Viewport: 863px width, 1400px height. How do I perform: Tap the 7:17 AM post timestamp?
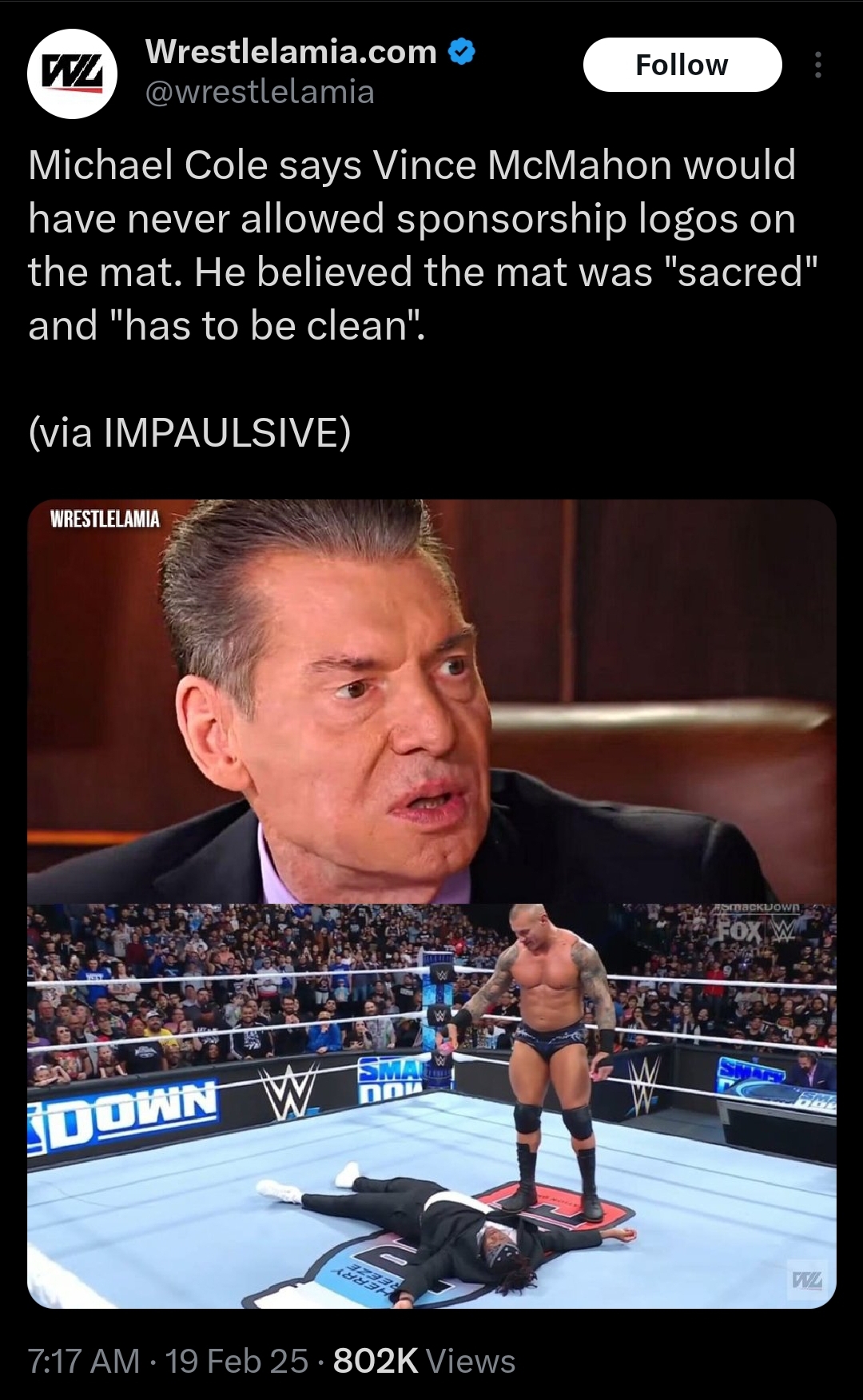[x=84, y=1361]
